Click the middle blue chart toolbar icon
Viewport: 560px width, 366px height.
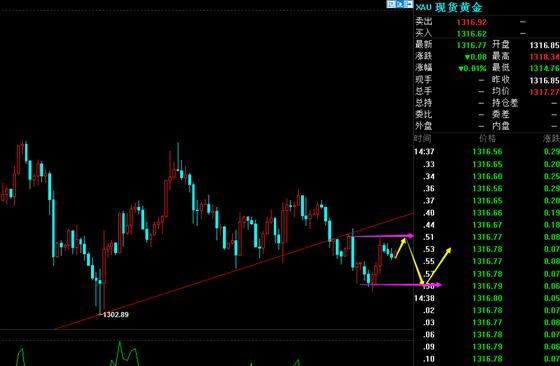[400, 4]
